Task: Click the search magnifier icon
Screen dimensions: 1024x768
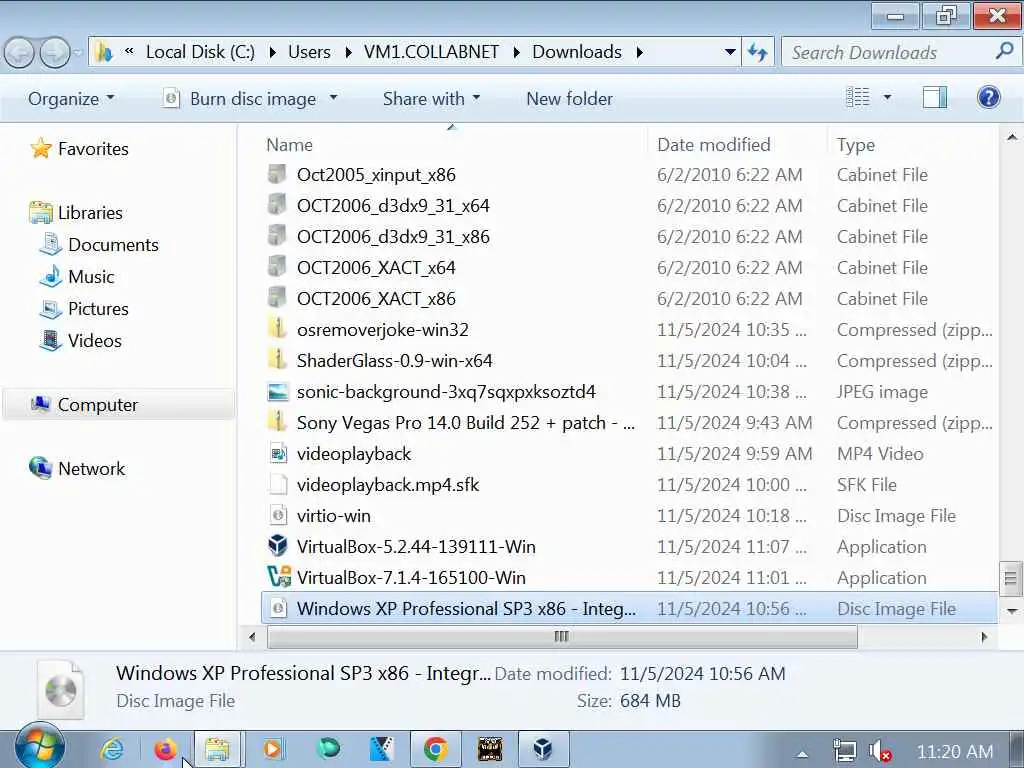Action: (x=1004, y=51)
